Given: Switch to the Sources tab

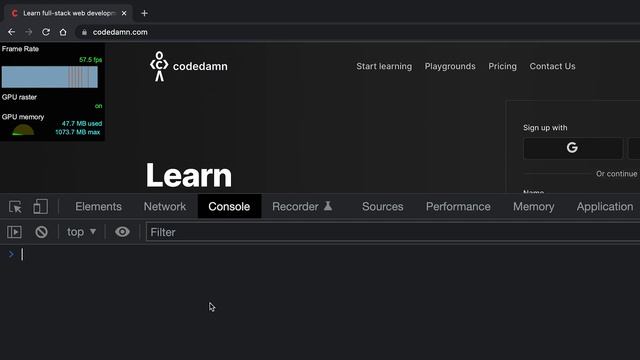Looking at the screenshot, I should [x=382, y=207].
